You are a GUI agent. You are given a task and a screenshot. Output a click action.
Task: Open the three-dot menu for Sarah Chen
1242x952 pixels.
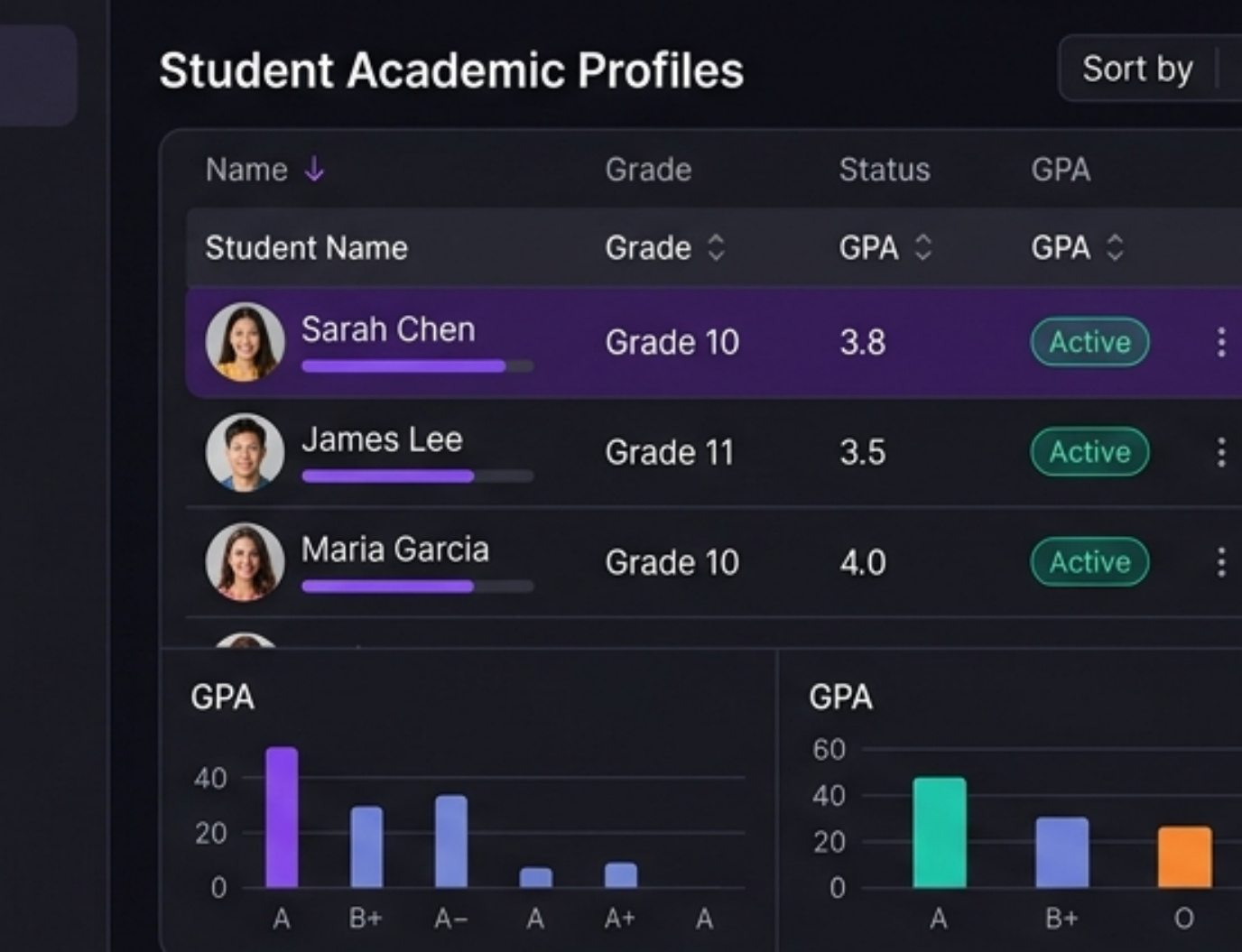click(1221, 342)
